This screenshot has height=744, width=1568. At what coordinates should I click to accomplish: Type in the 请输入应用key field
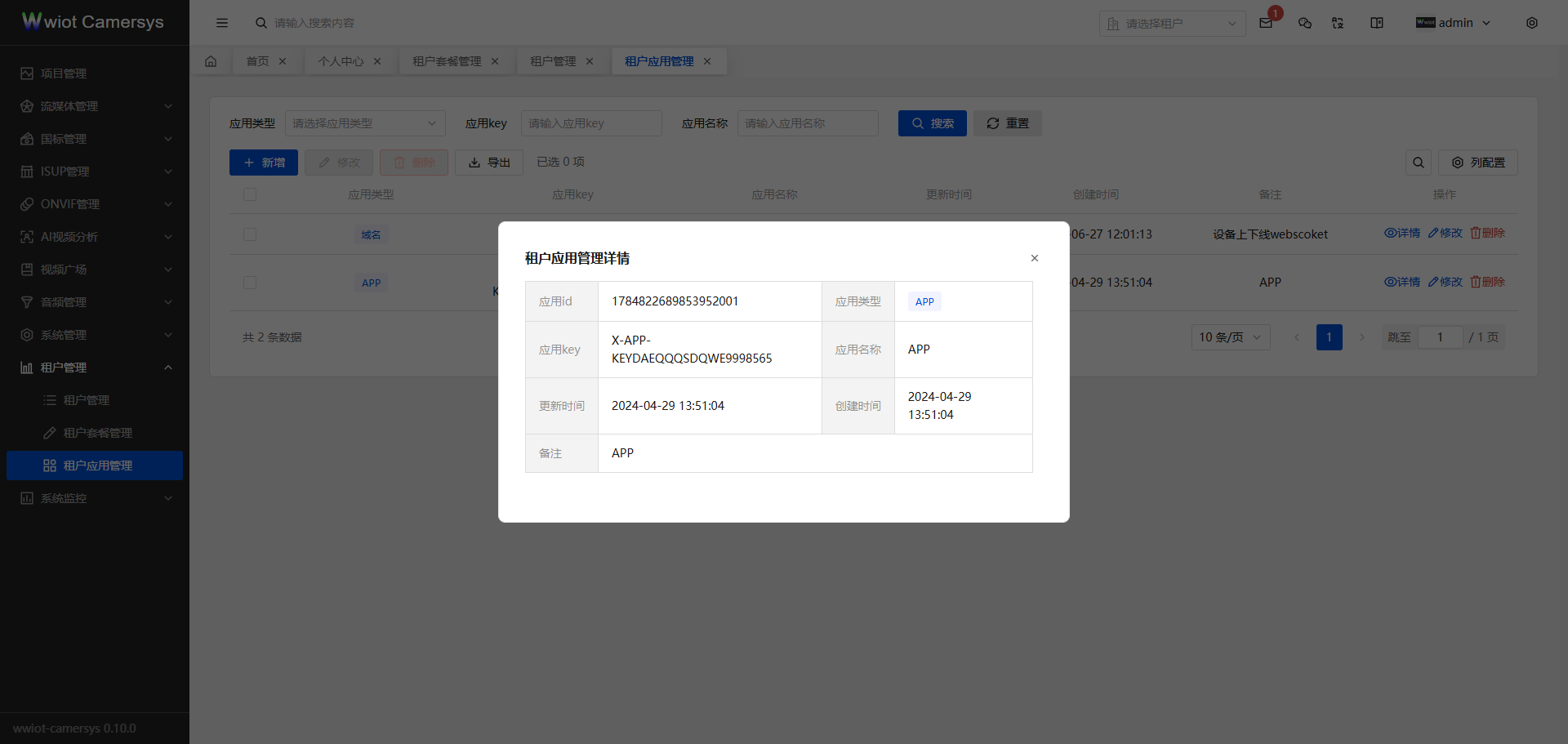coord(591,123)
